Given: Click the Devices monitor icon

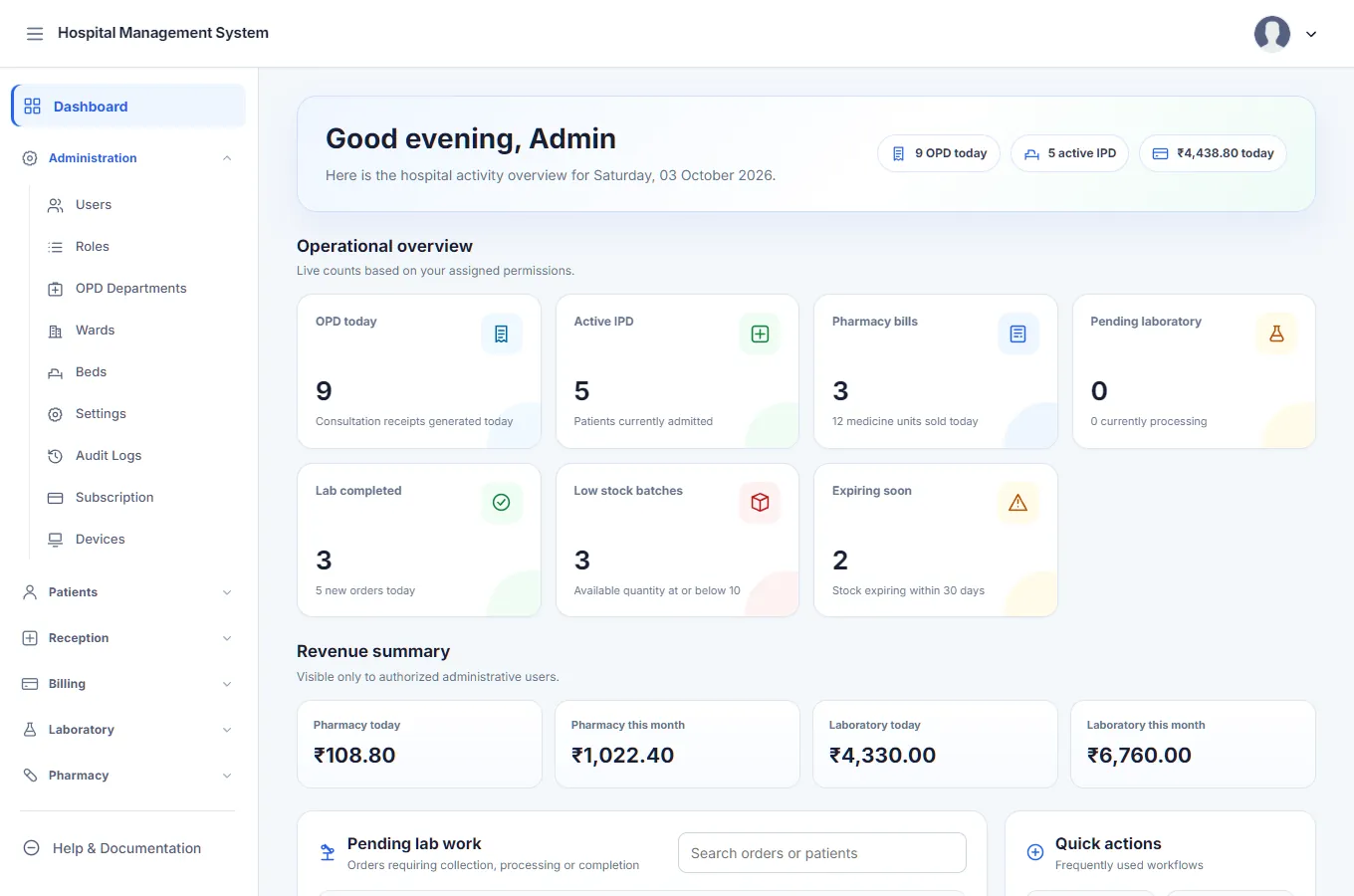Looking at the screenshot, I should [56, 540].
